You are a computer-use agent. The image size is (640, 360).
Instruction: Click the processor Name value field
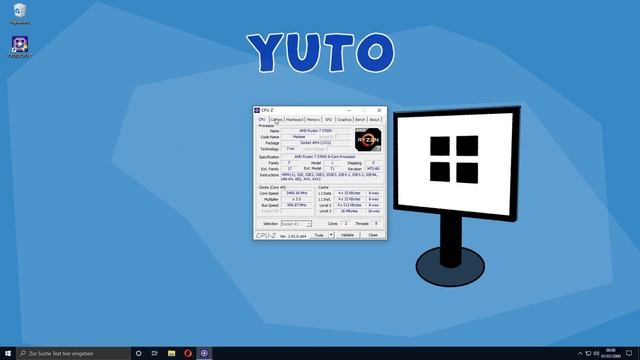click(x=316, y=131)
